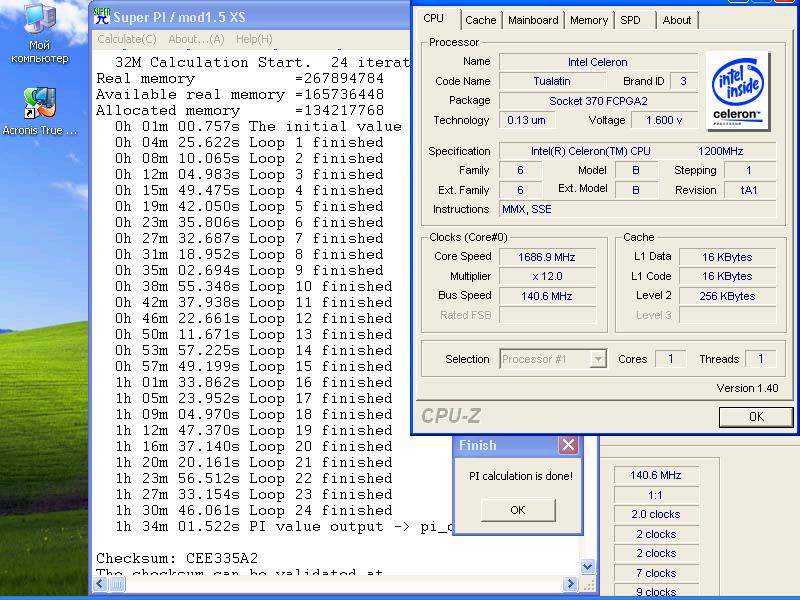
Task: Click the Available real memory =165736448 line
Action: (240, 94)
